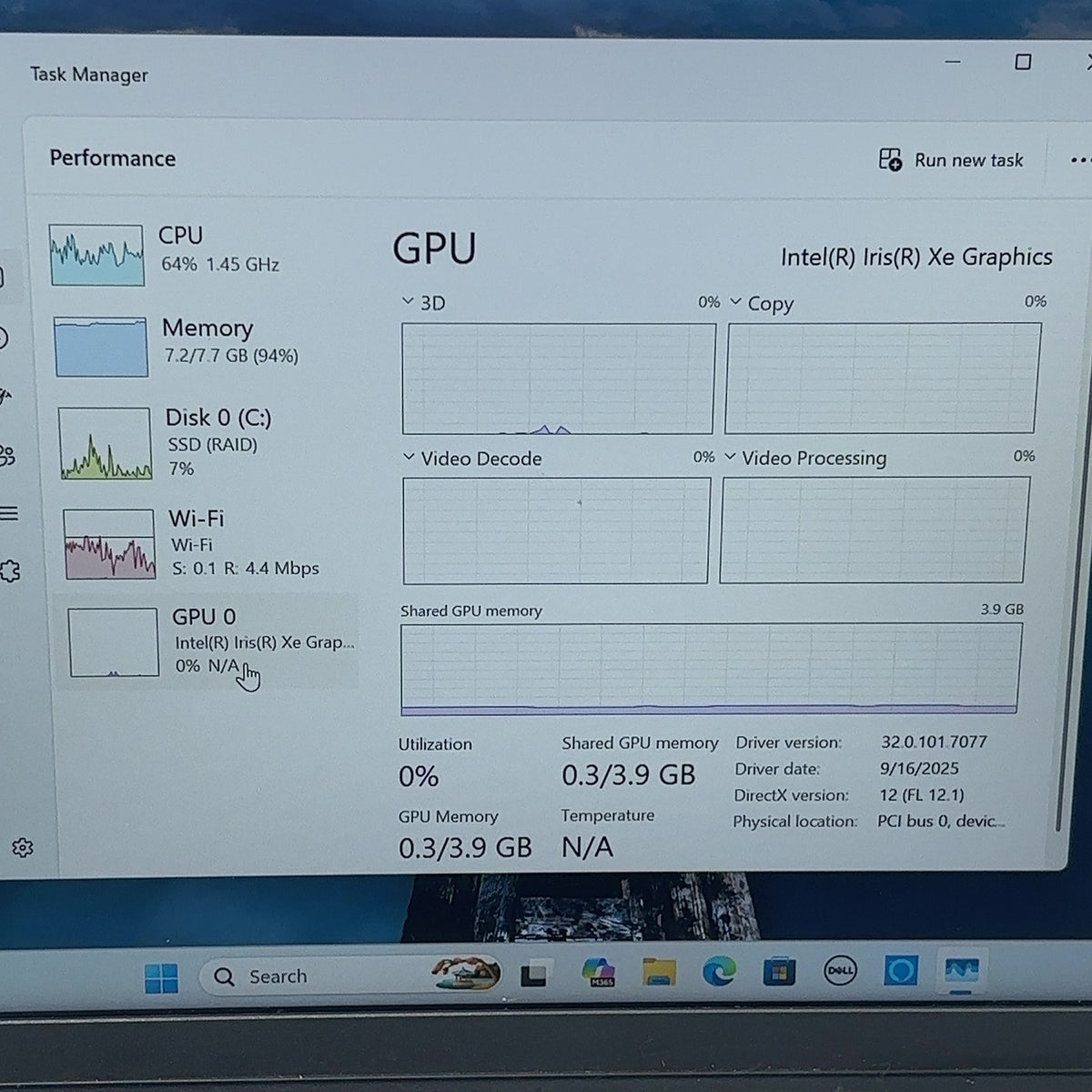Click the Video Processing graph
This screenshot has width=1092, height=1092.
(x=875, y=530)
